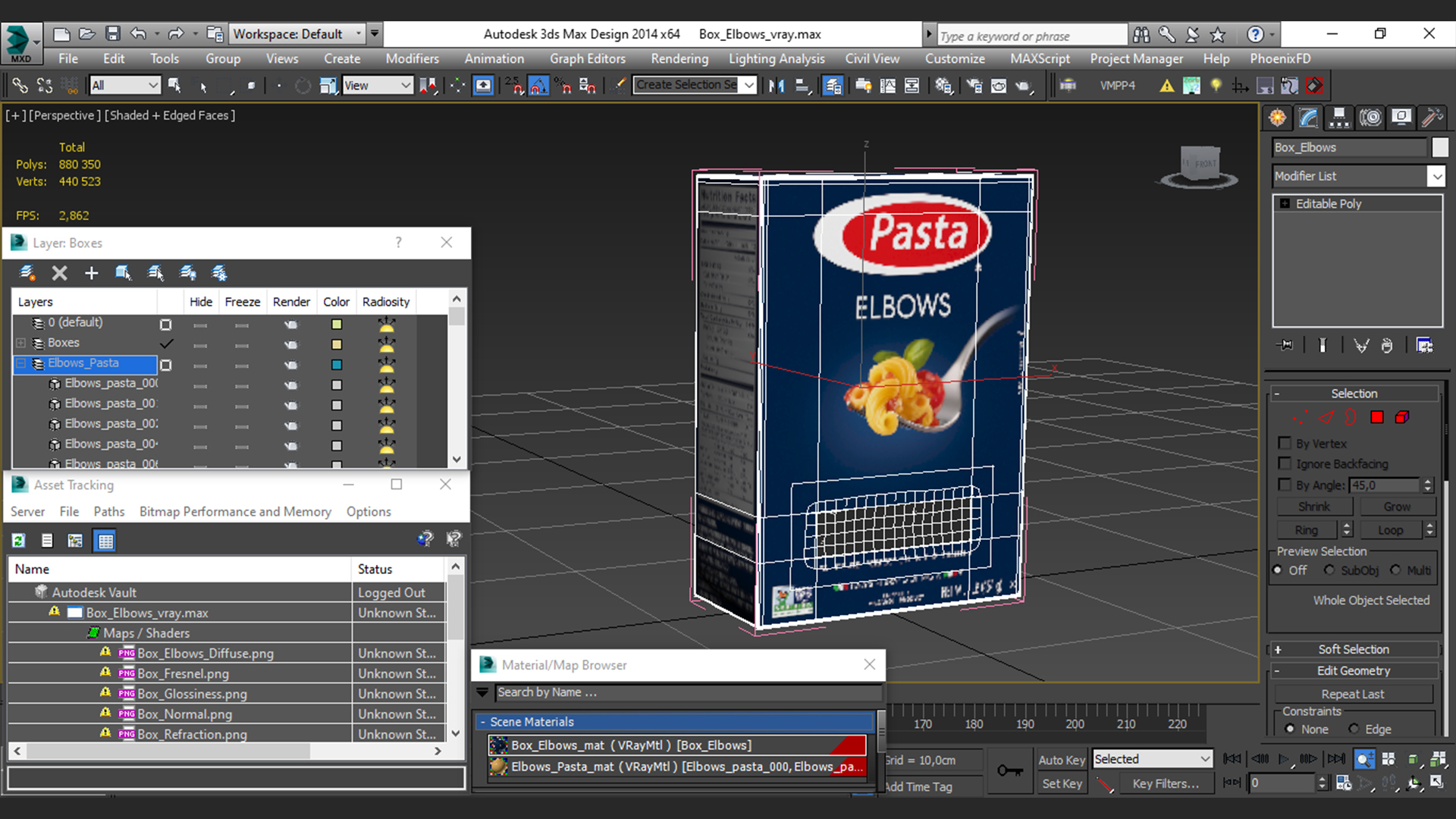Screen dimensions: 1456x819
Task: Open the Rendering menu
Action: click(x=679, y=58)
